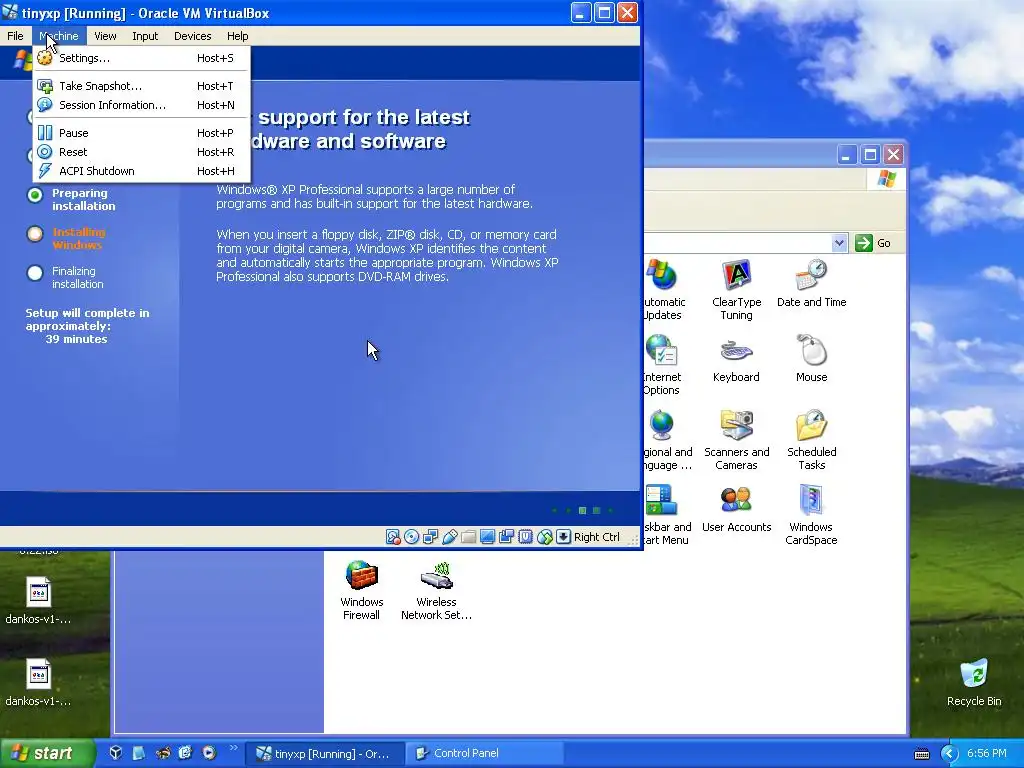
Task: Click the keyboard capture arrow icon beside Right Ctrl
Action: 563,537
